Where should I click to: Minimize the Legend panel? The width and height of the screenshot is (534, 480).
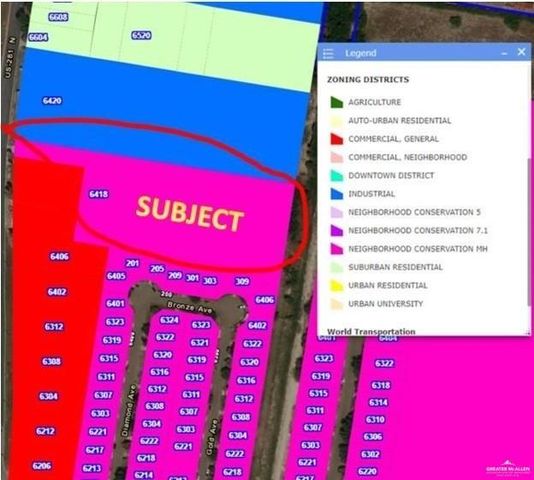(x=504, y=53)
